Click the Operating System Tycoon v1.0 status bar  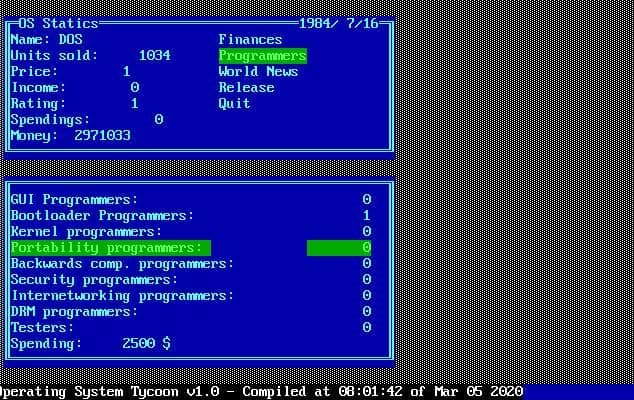(317, 392)
